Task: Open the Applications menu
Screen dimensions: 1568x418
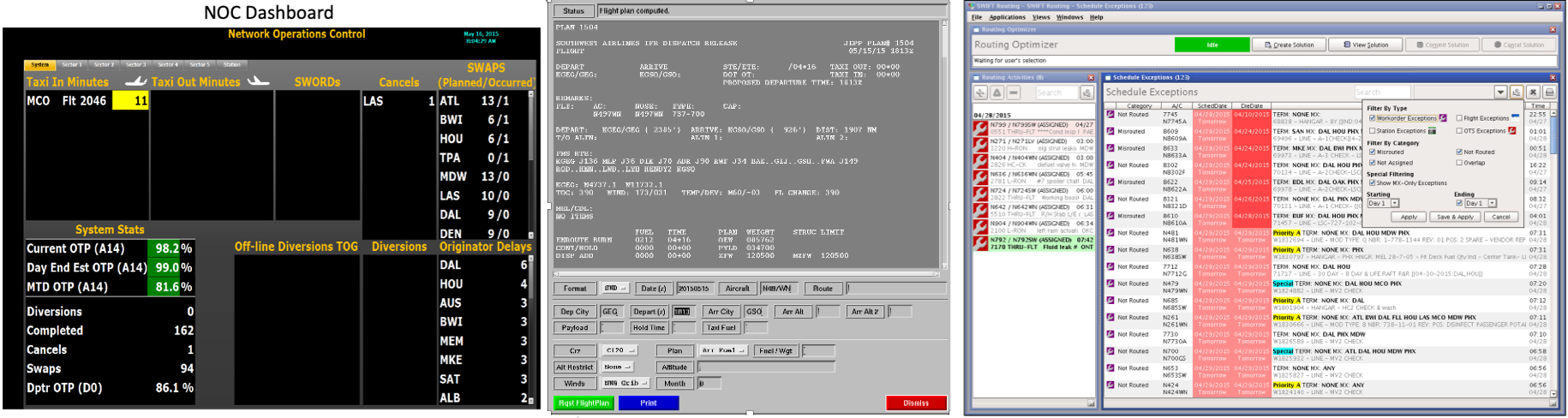Action: [1007, 17]
